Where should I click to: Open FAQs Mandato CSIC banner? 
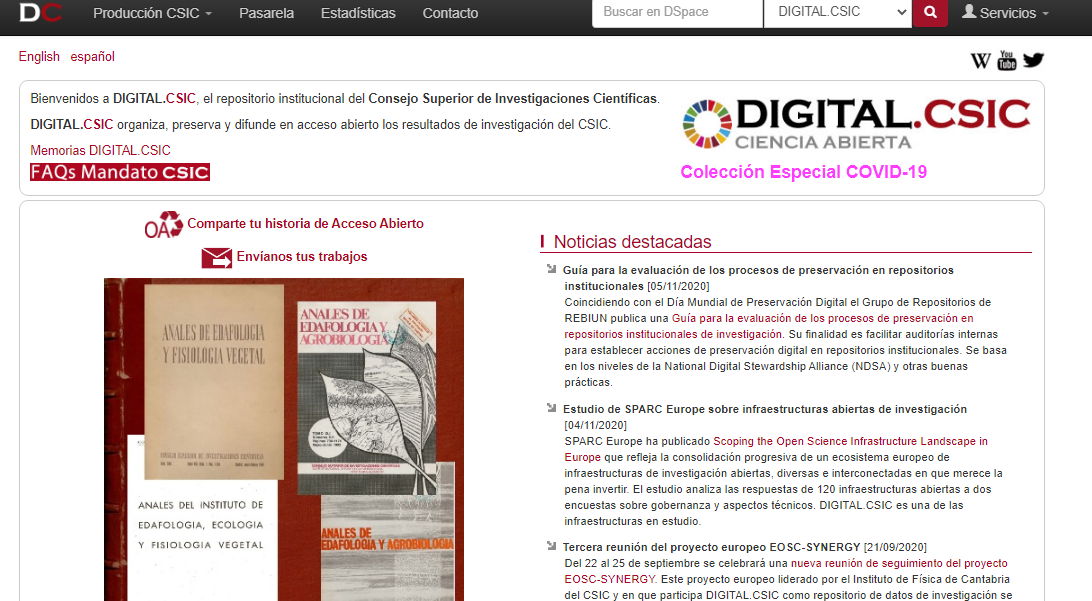tap(120, 172)
